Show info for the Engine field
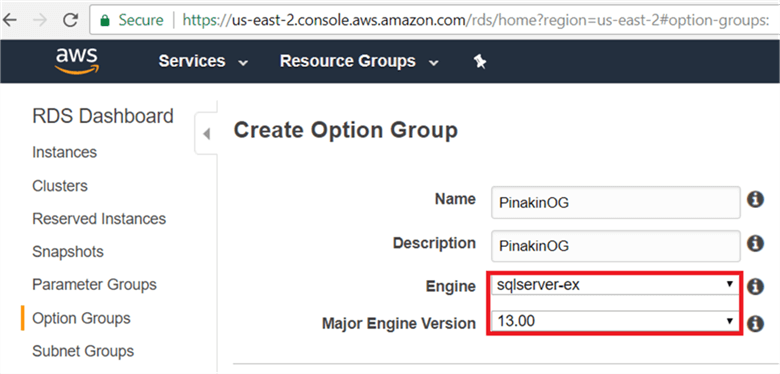 (x=755, y=286)
